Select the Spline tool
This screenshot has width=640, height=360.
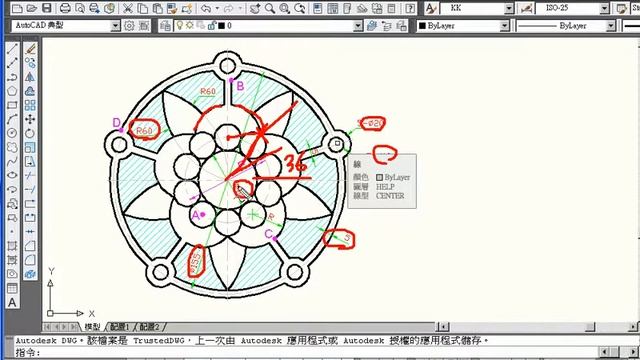pos(12,161)
